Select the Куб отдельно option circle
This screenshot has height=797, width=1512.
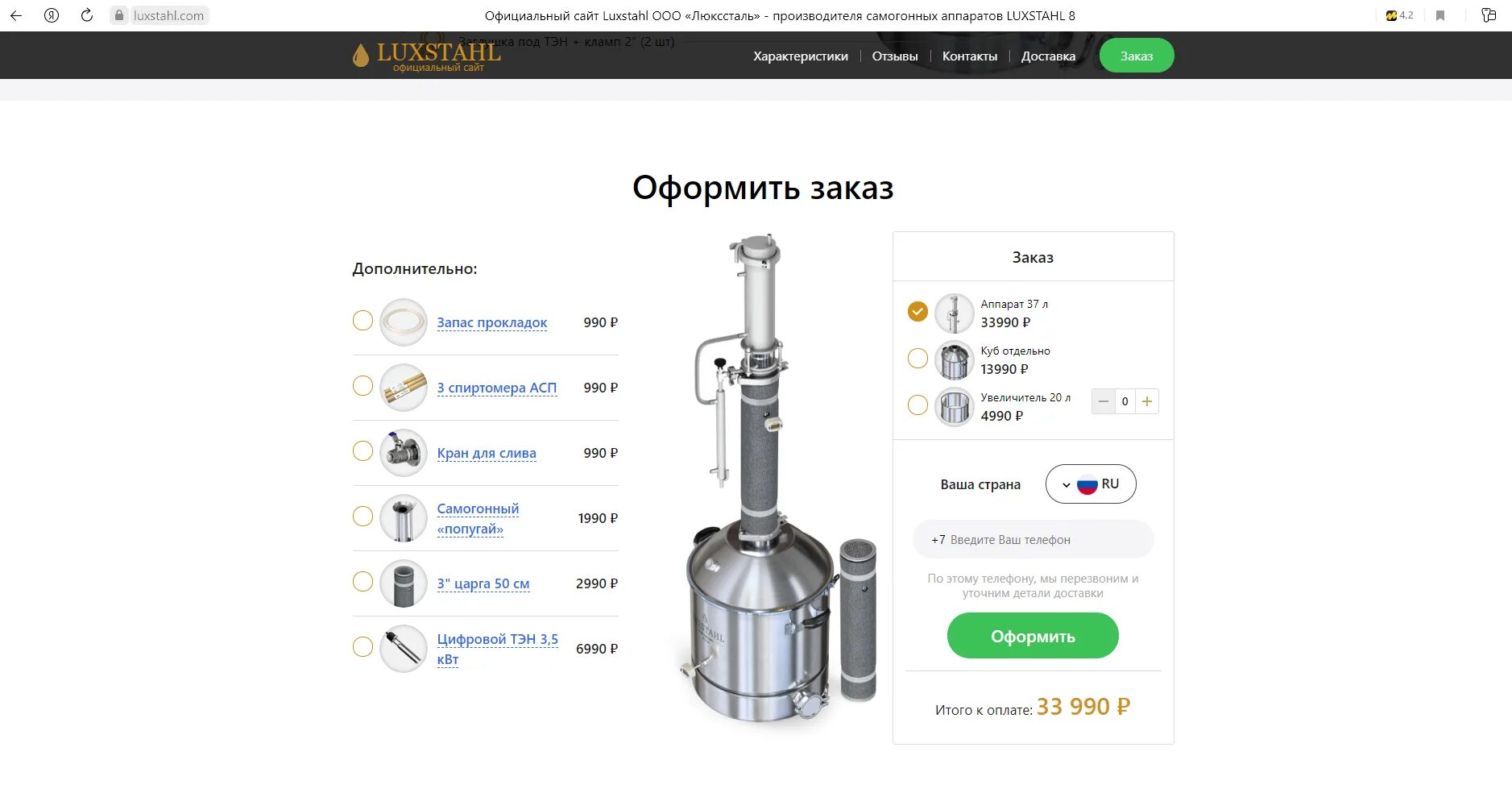click(x=918, y=358)
